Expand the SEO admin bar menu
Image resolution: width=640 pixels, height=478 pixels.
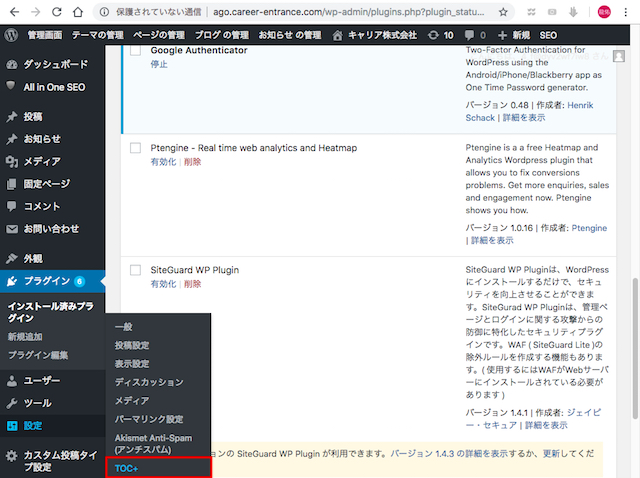[548, 34]
